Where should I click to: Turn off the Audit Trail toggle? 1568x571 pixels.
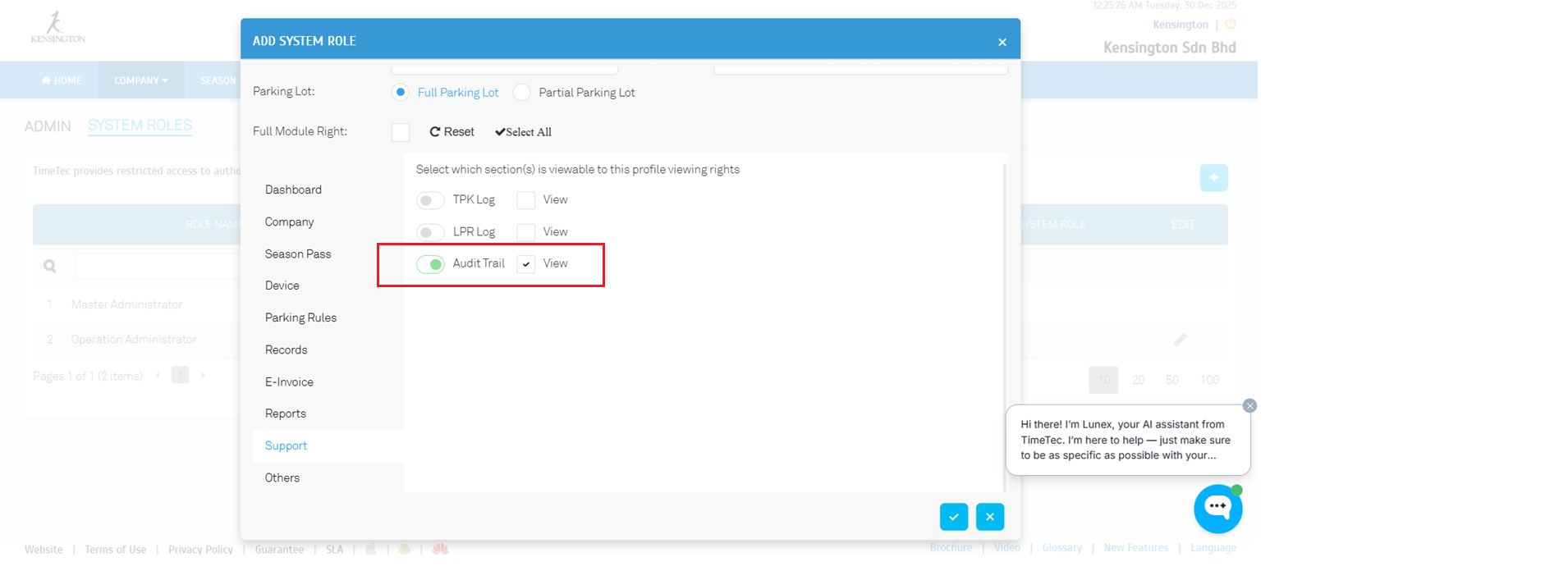[x=430, y=264]
